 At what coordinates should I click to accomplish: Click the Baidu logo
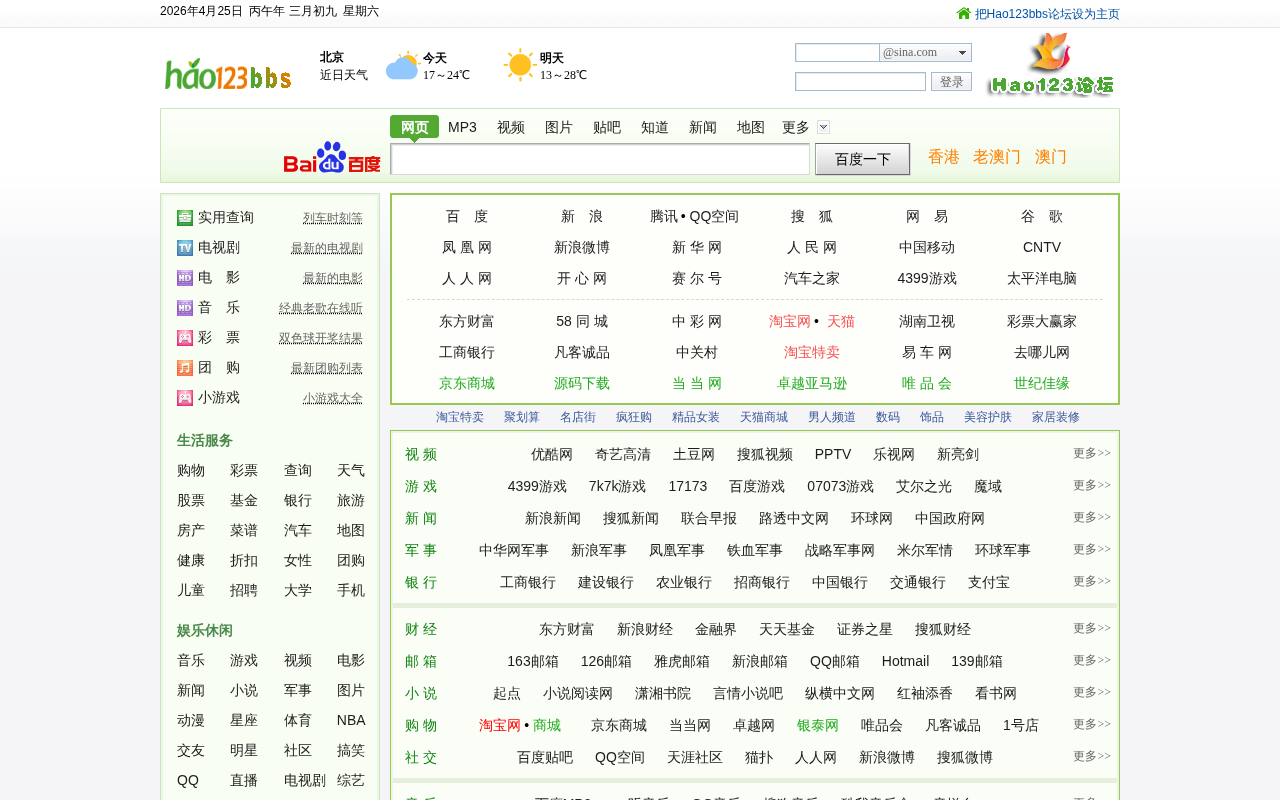(x=331, y=158)
